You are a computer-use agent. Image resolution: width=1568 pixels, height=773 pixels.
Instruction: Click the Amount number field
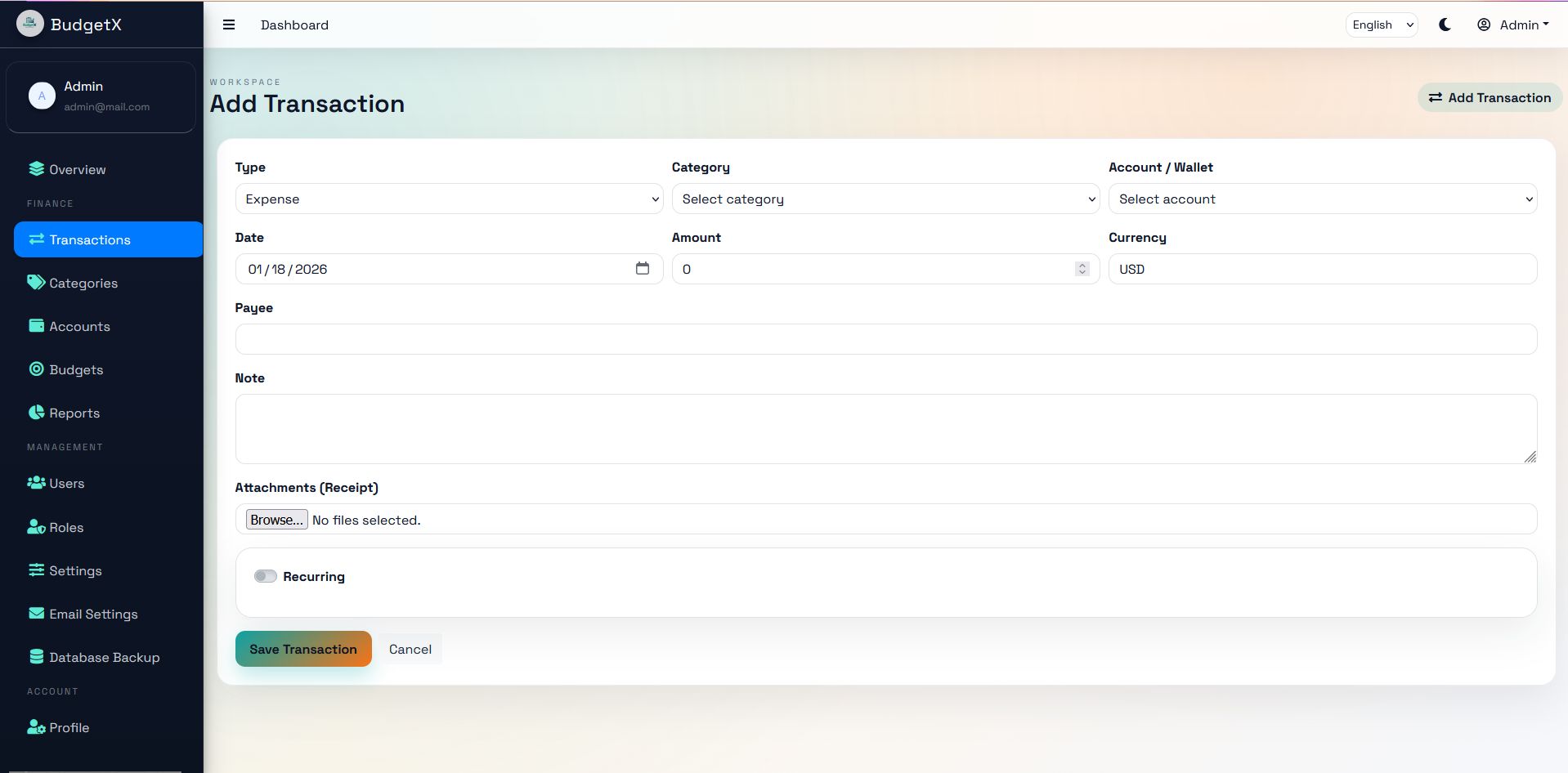885,269
